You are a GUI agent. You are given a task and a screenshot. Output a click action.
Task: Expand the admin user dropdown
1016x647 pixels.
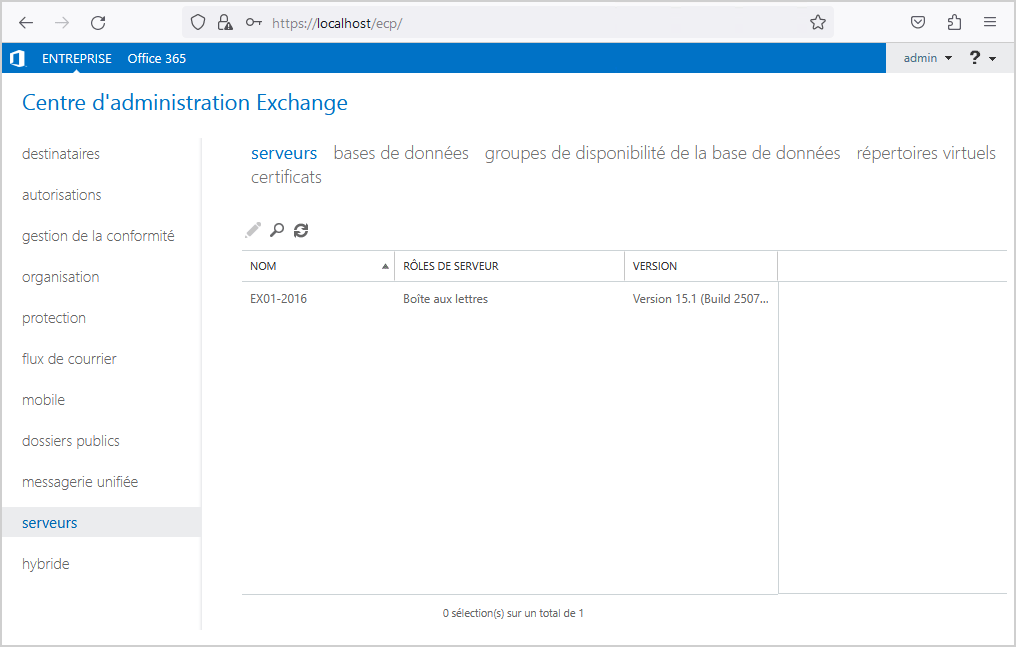[x=927, y=58]
